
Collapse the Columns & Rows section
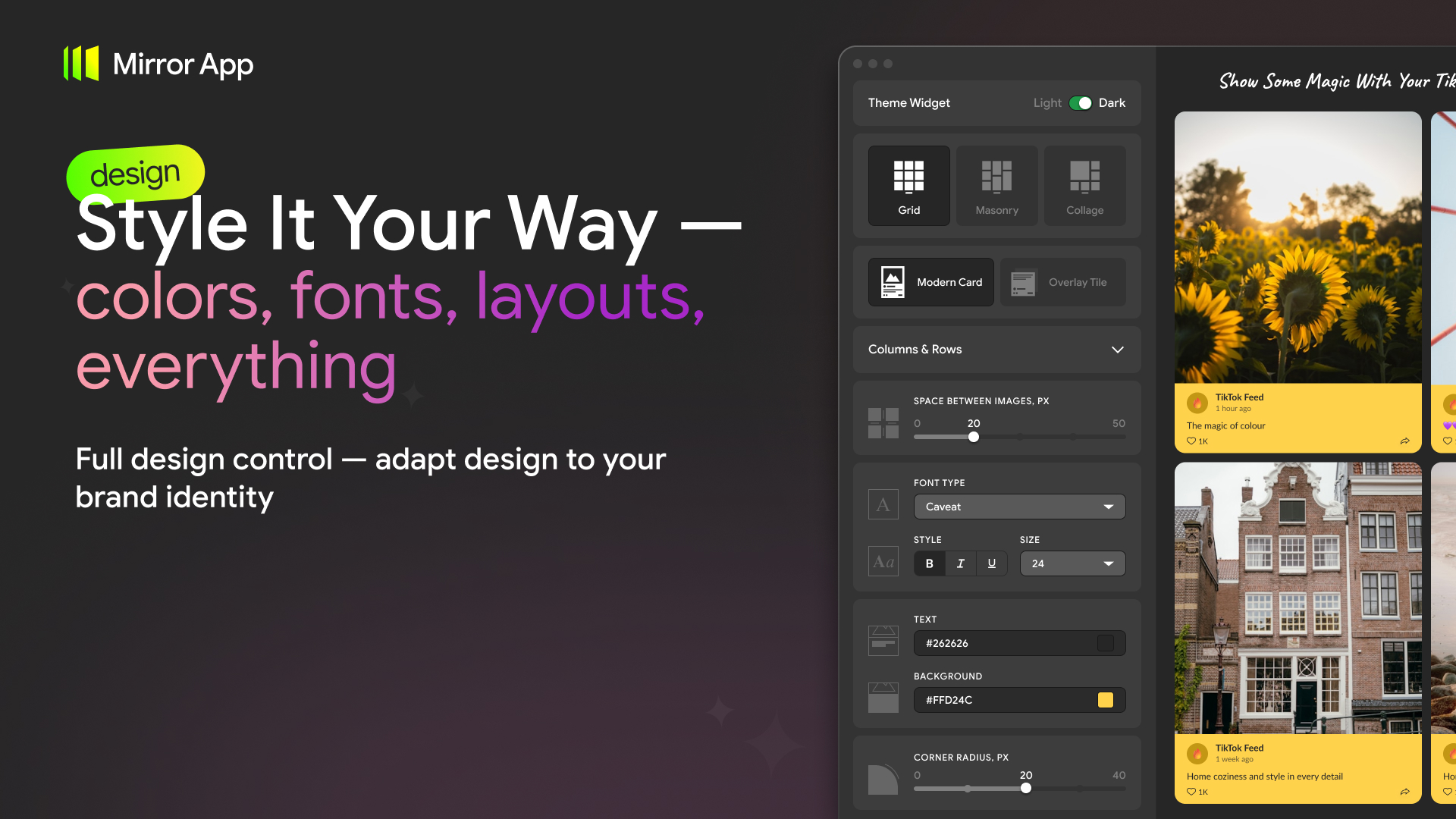coord(1117,350)
